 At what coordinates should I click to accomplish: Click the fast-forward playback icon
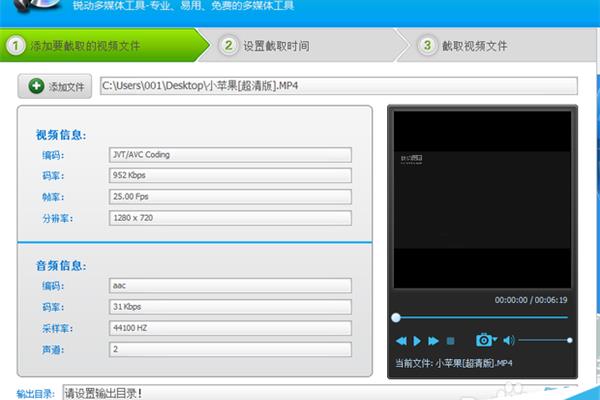coord(434,341)
